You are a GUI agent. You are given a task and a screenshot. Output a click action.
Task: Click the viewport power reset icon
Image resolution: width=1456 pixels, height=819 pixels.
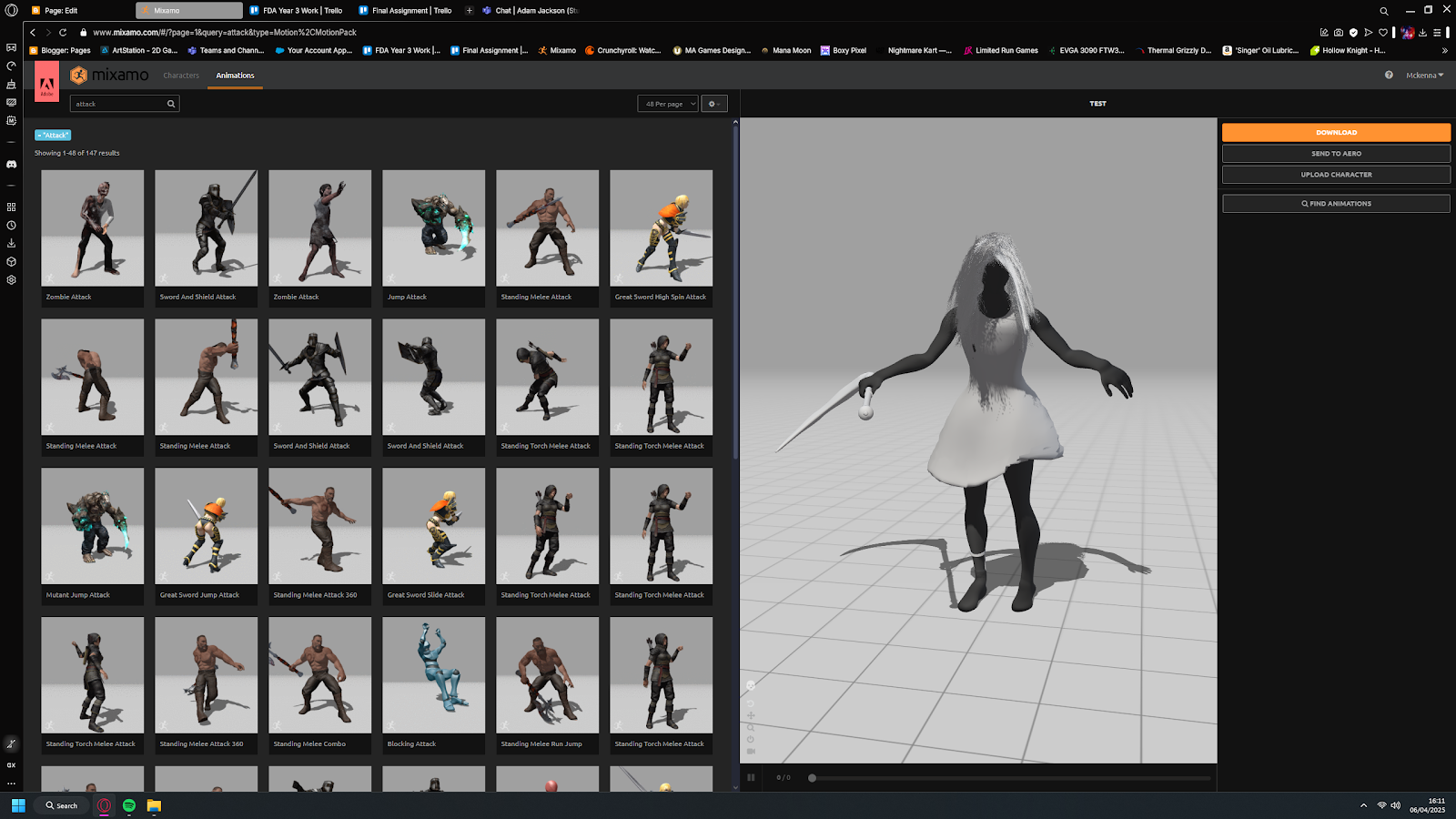coord(751,739)
